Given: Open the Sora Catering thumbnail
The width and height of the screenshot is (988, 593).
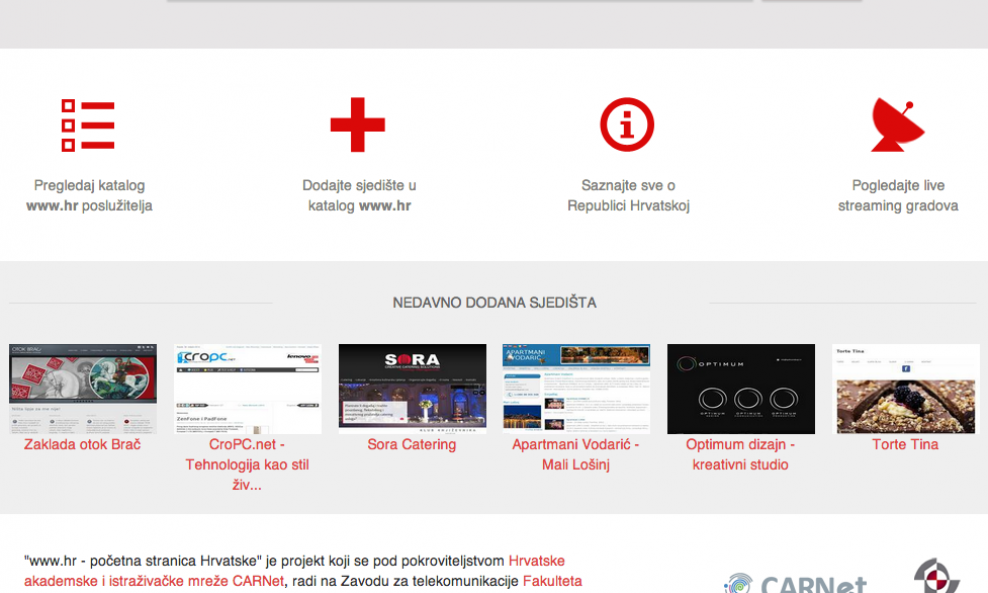Looking at the screenshot, I should [412, 389].
